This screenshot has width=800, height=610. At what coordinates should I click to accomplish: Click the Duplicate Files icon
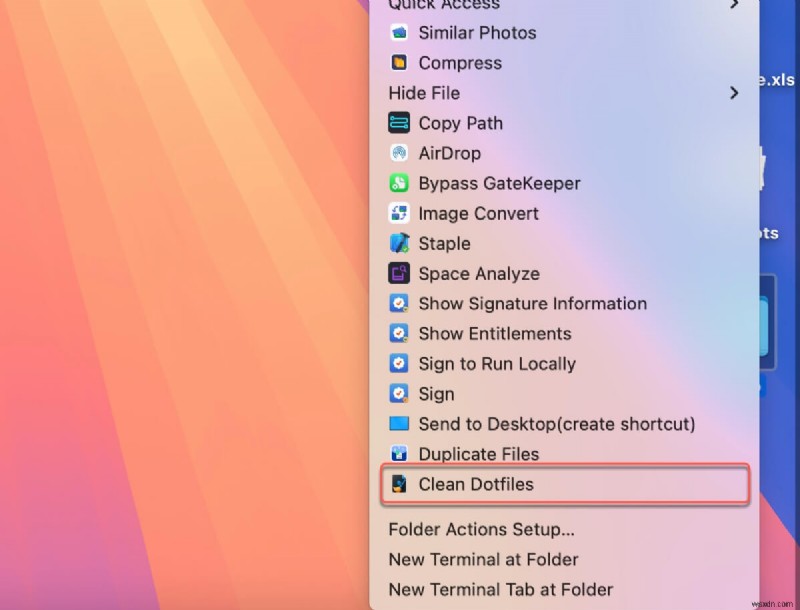click(399, 454)
